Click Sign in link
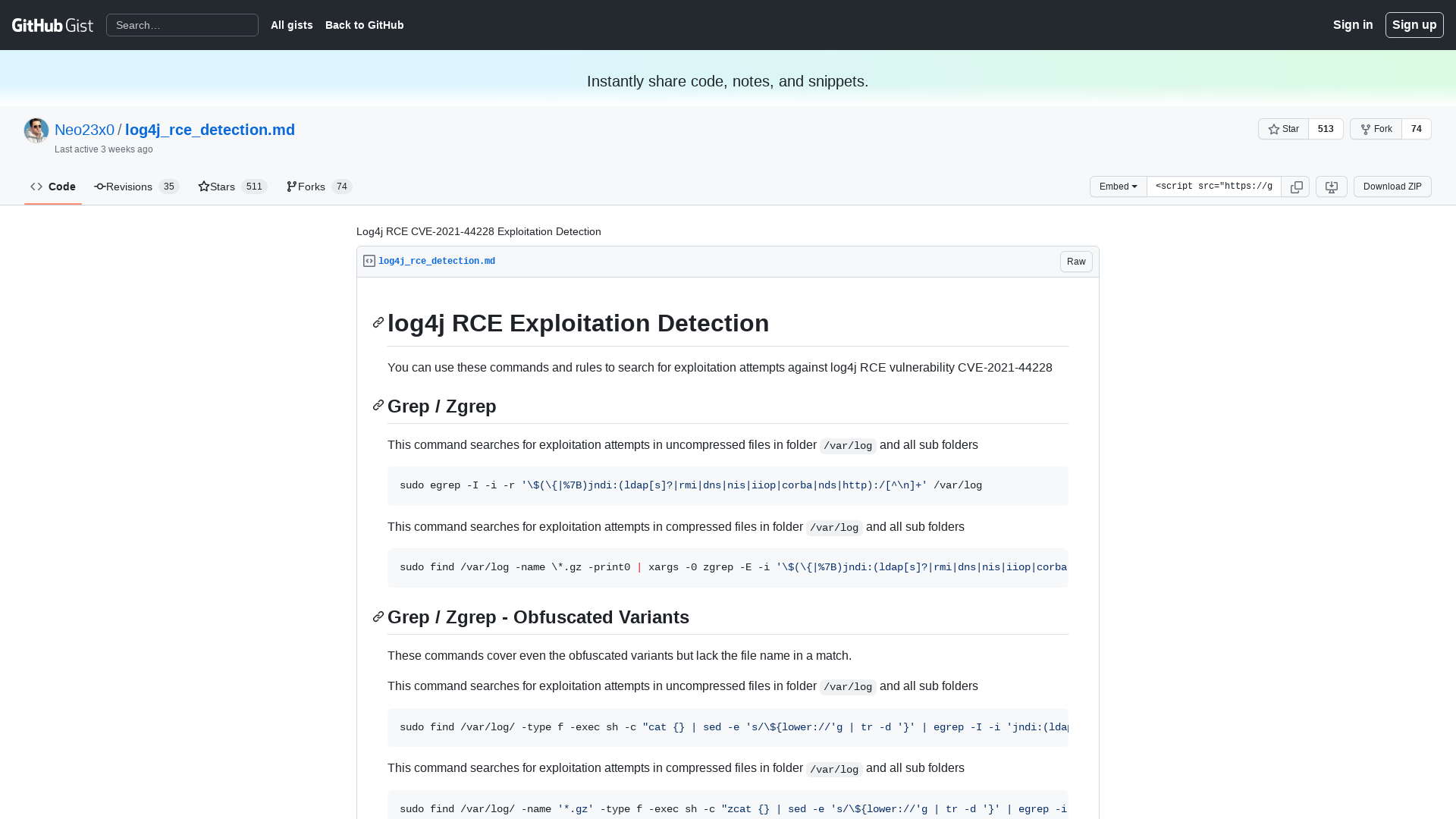Image resolution: width=1456 pixels, height=819 pixels. [x=1353, y=25]
